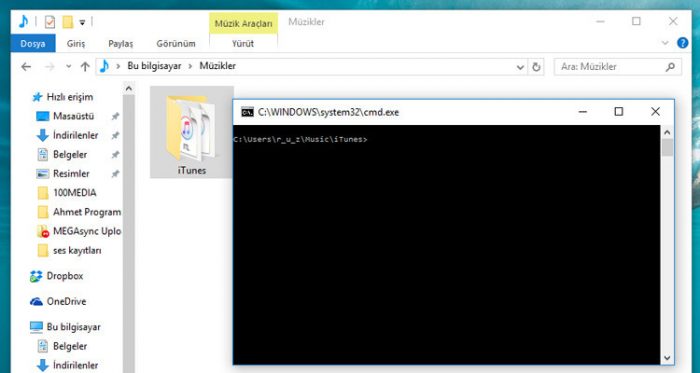Click the pin icon next to Resimler
The height and width of the screenshot is (373, 700).
[x=115, y=174]
